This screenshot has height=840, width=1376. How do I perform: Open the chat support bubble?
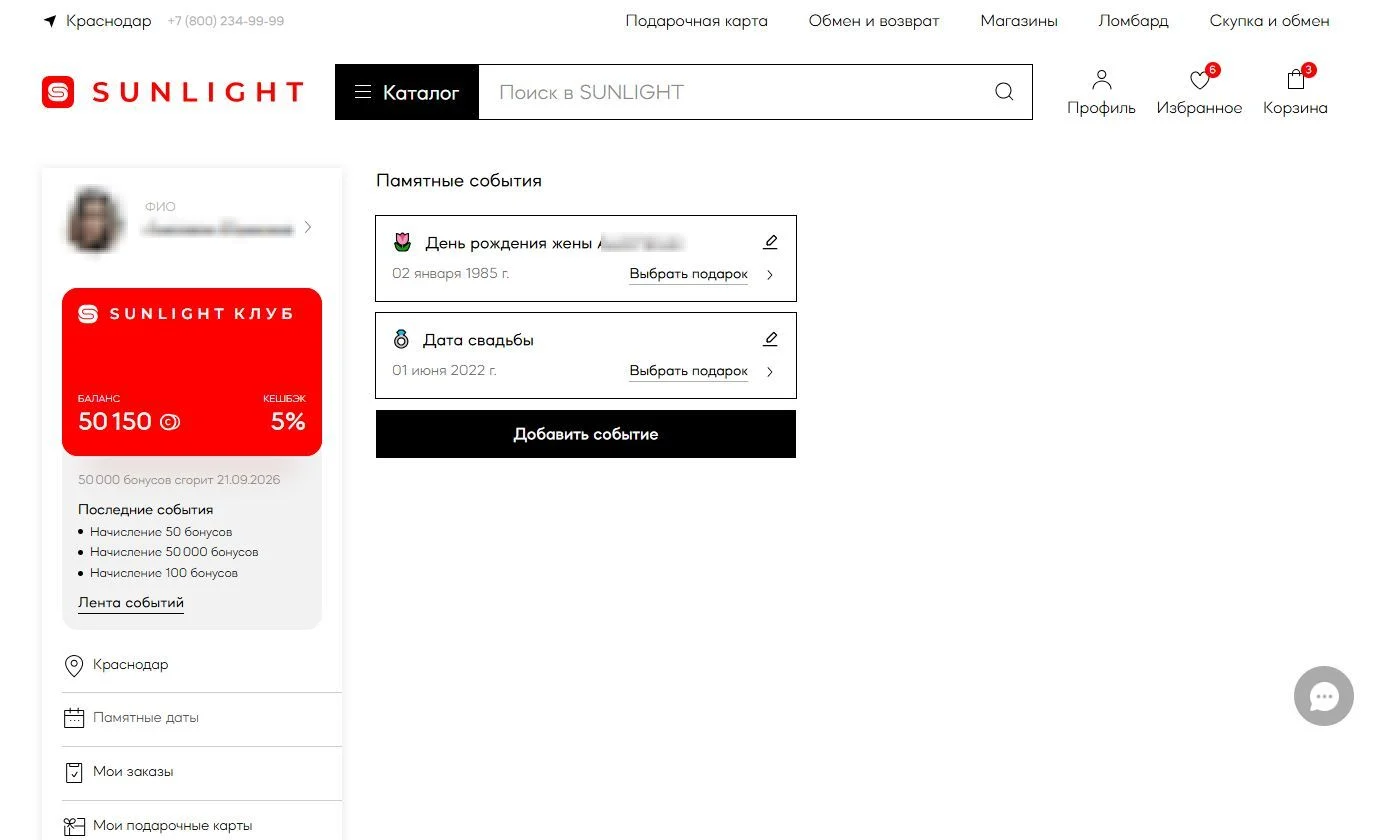pyautogui.click(x=1324, y=696)
